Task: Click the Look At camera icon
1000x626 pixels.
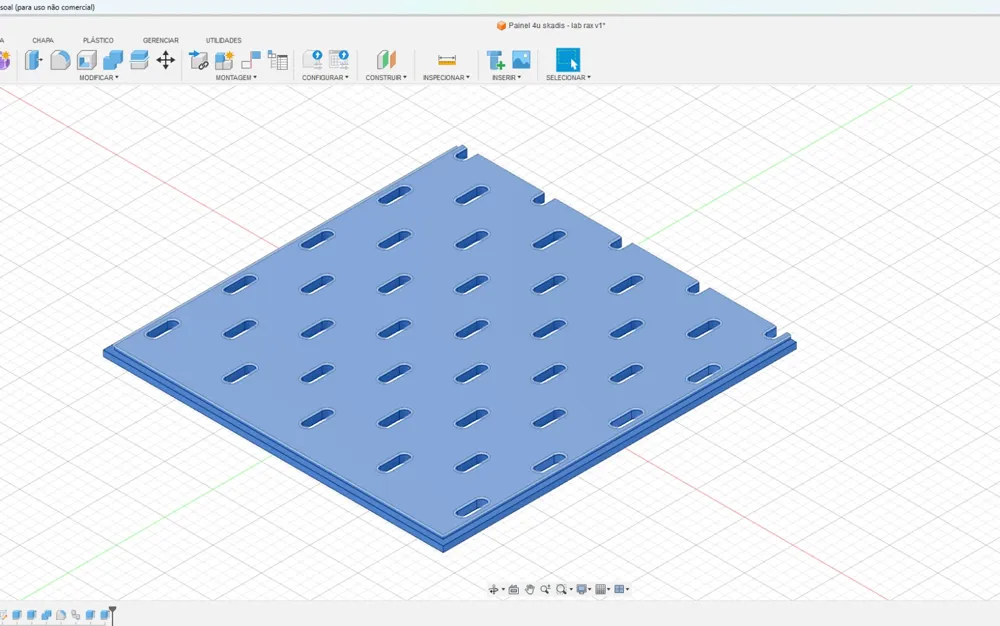Action: 513,590
